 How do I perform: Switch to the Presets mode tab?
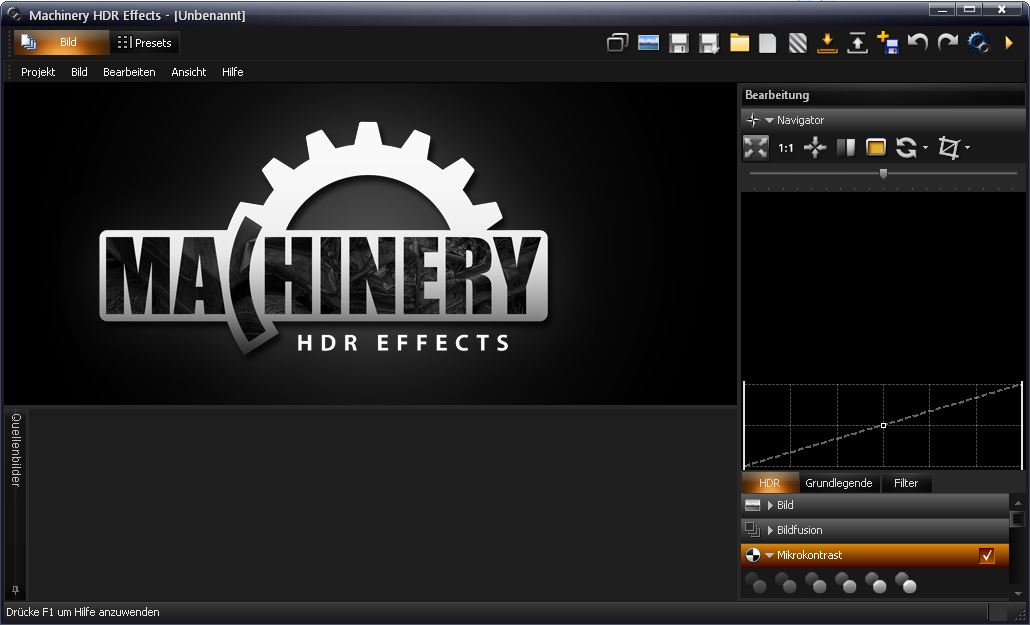pos(145,43)
